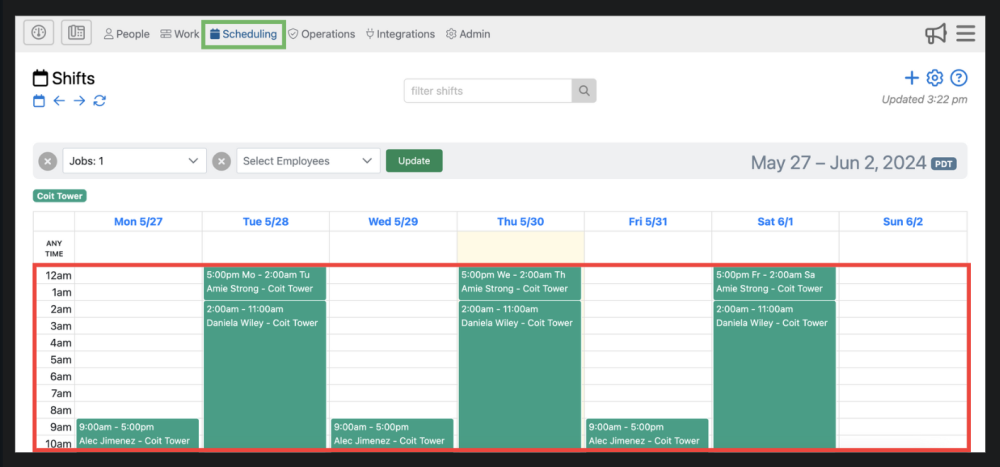Open the hamburger main menu

coord(965,34)
